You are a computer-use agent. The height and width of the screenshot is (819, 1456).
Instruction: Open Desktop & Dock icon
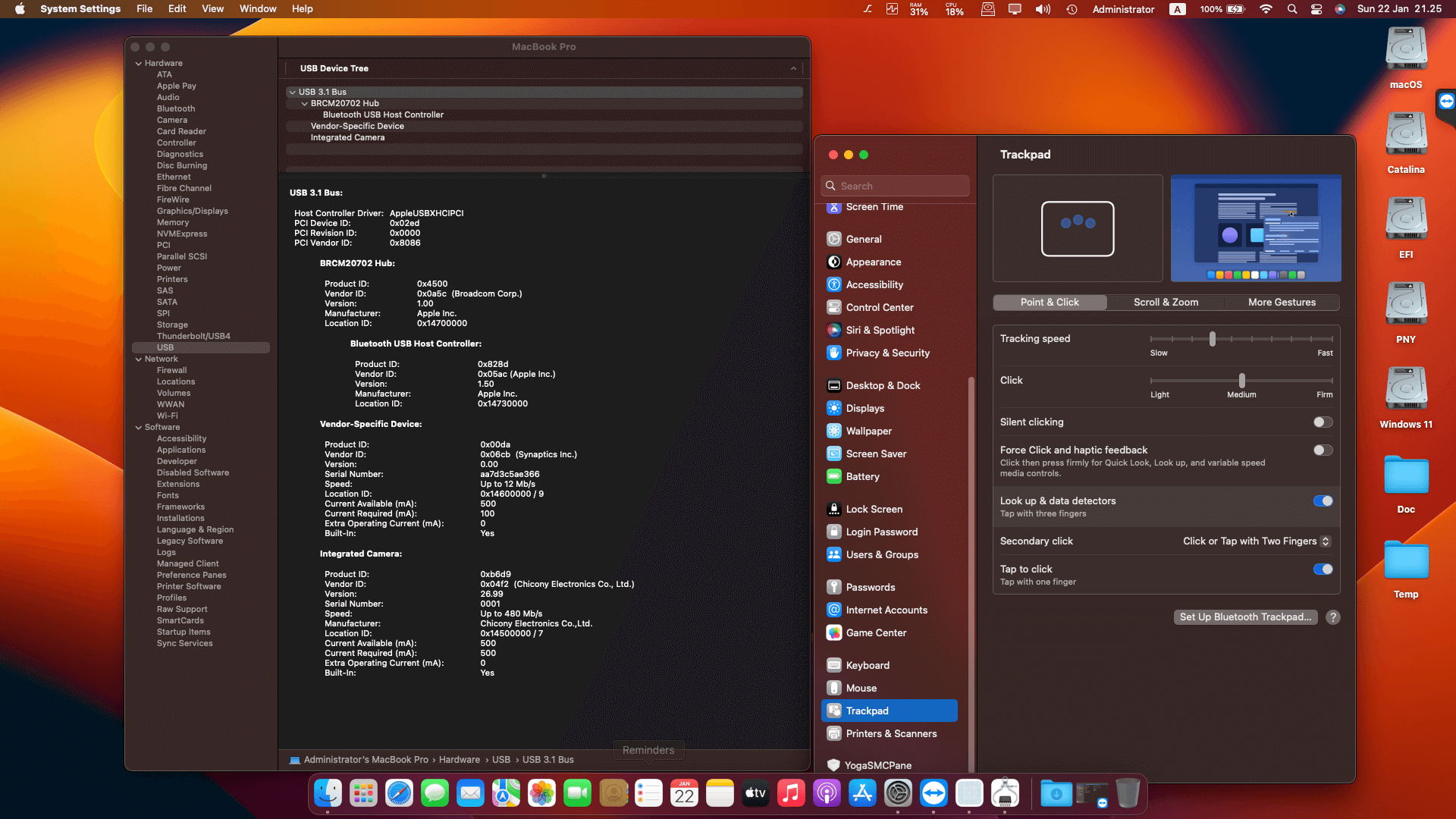coord(833,385)
